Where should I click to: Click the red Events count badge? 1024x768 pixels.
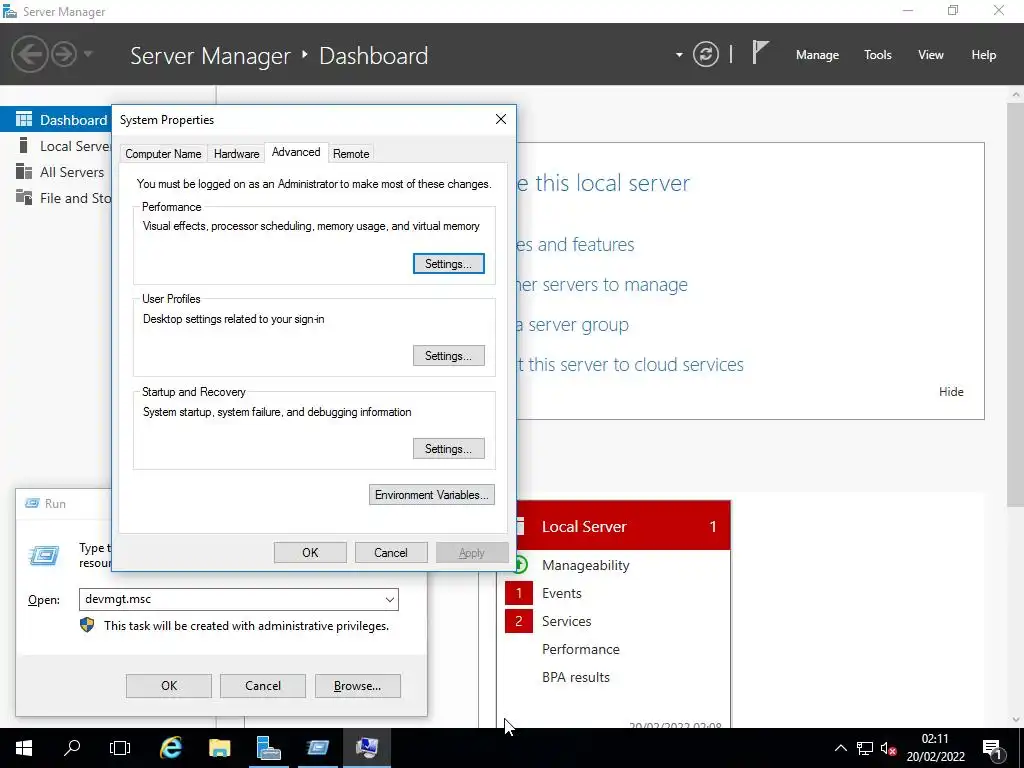click(519, 593)
